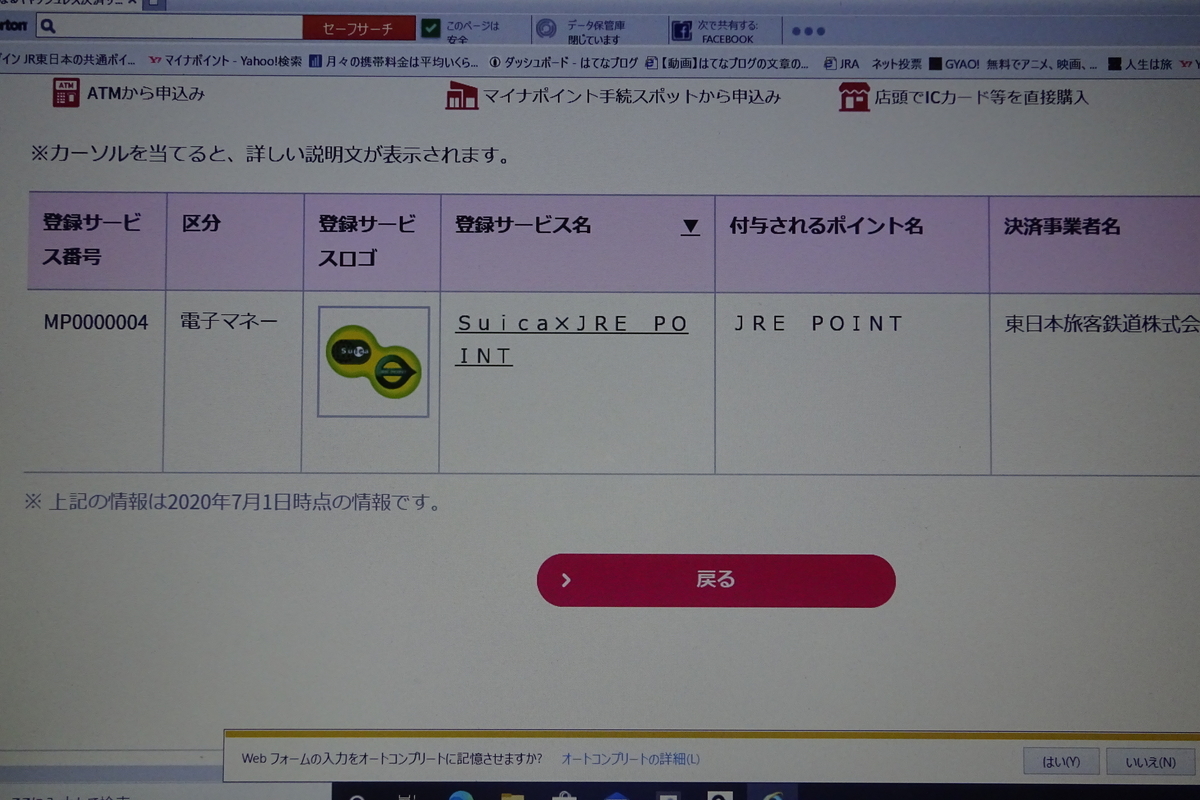Image resolution: width=1200 pixels, height=800 pixels.
Task: Click the pink 戻る back button
Action: coord(716,581)
